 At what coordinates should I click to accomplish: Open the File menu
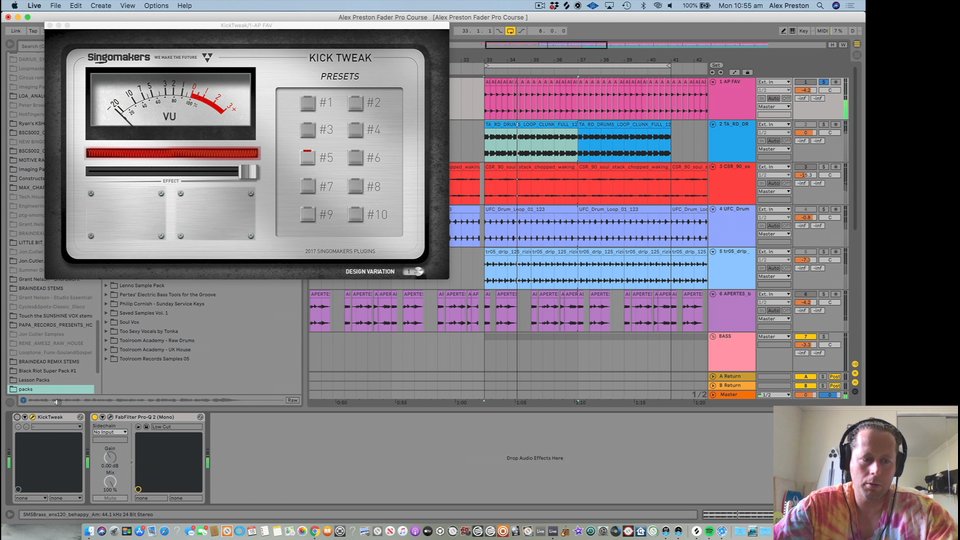pos(56,6)
